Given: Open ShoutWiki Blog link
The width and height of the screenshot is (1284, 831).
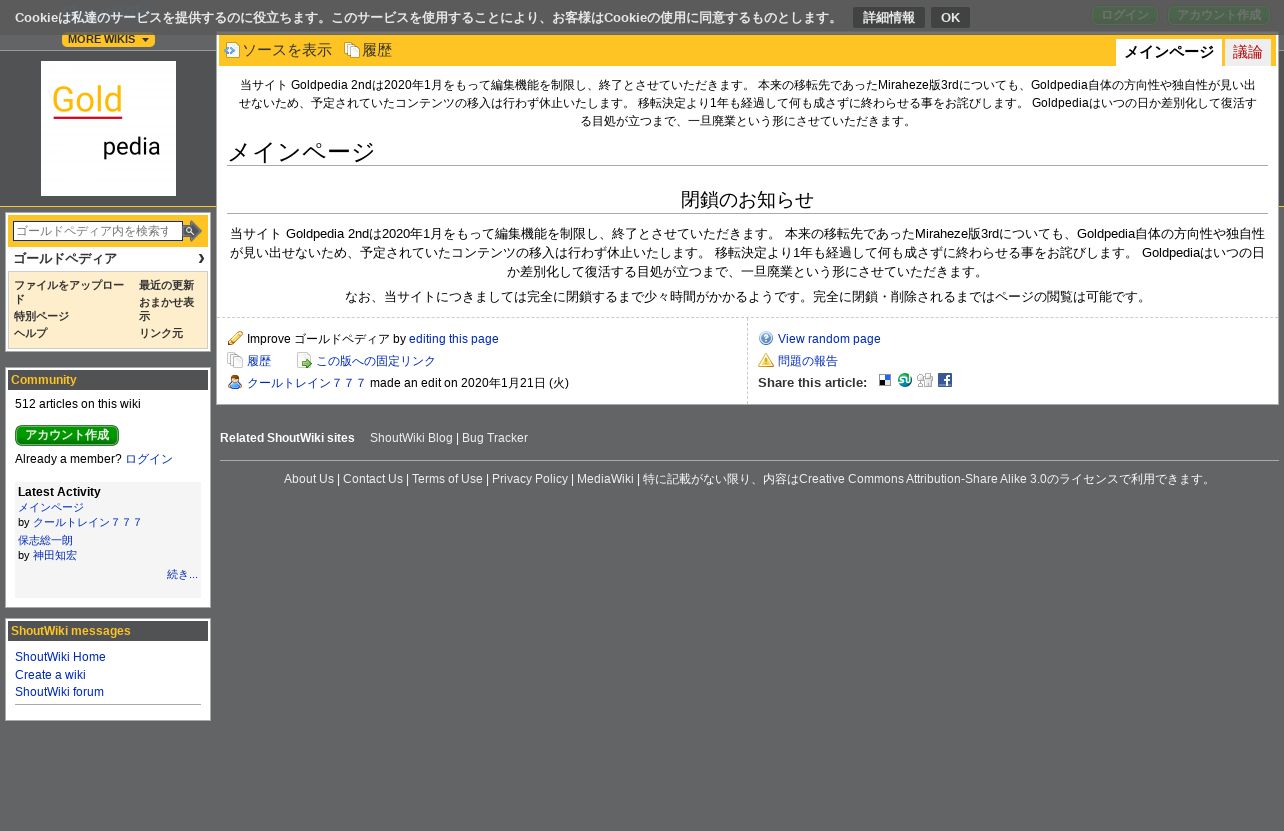Looking at the screenshot, I should pos(411,438).
